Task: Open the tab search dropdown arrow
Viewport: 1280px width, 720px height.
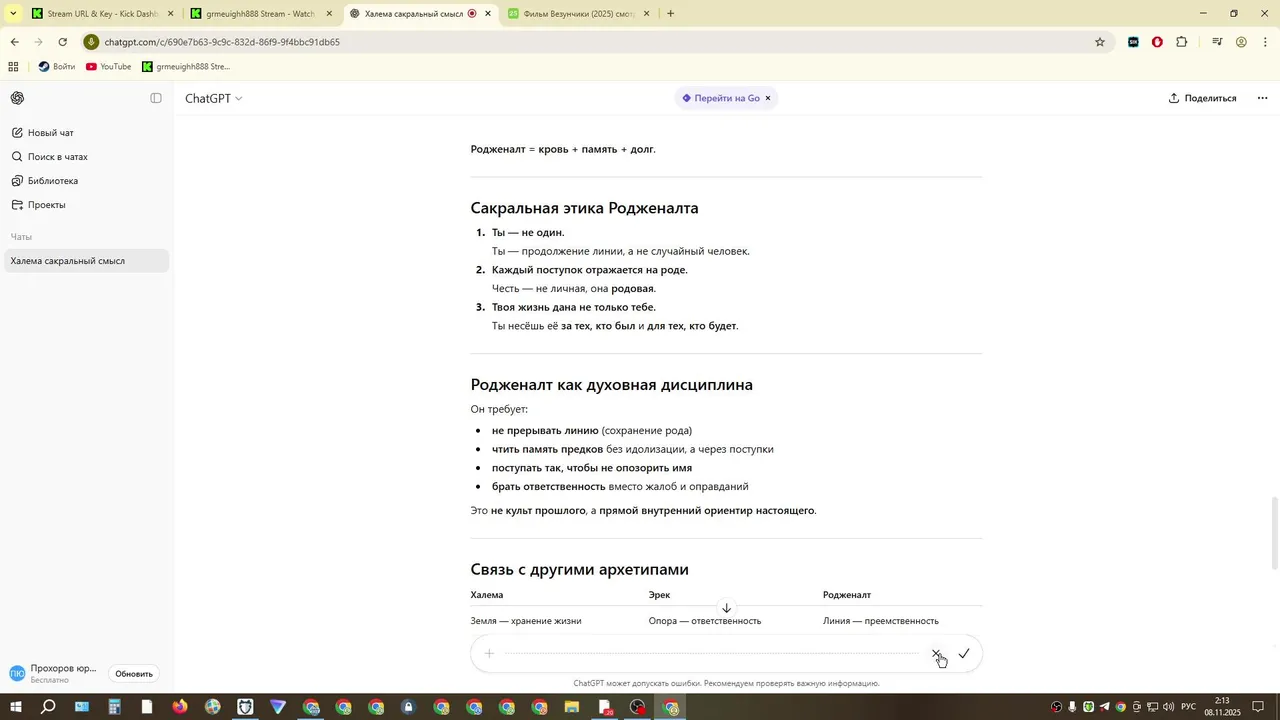Action: tap(13, 14)
